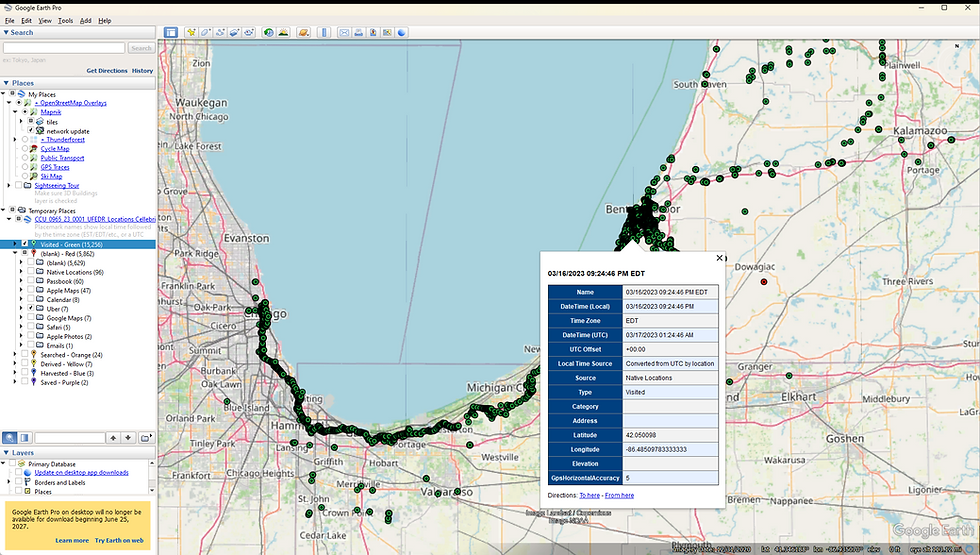980x555 pixels.
Task: Click the places split-view panel icon
Action: coord(24,438)
